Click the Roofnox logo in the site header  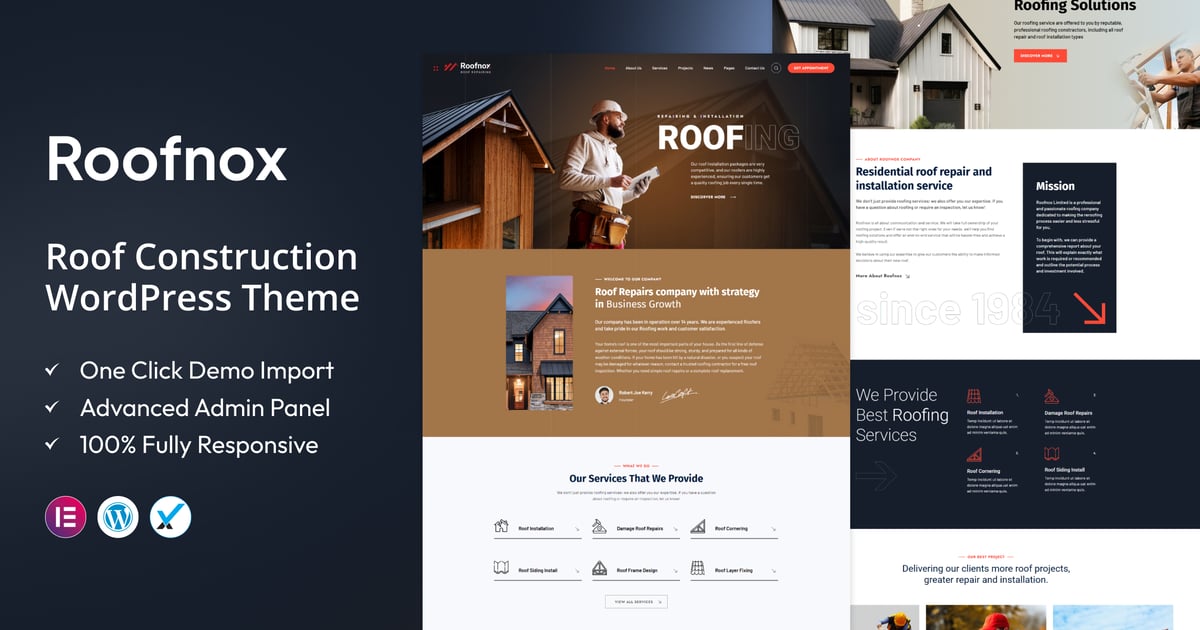pyautogui.click(x=468, y=67)
